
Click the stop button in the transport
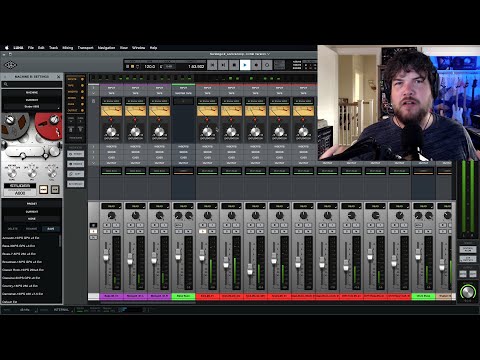tap(234, 65)
